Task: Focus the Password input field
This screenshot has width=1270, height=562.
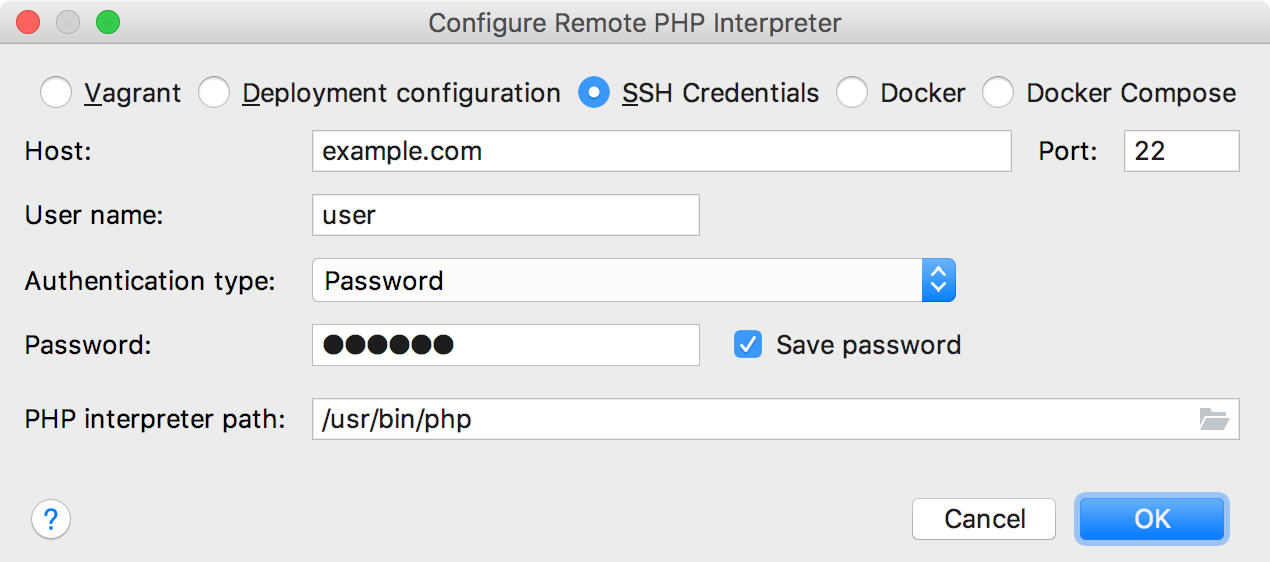Action: click(505, 345)
